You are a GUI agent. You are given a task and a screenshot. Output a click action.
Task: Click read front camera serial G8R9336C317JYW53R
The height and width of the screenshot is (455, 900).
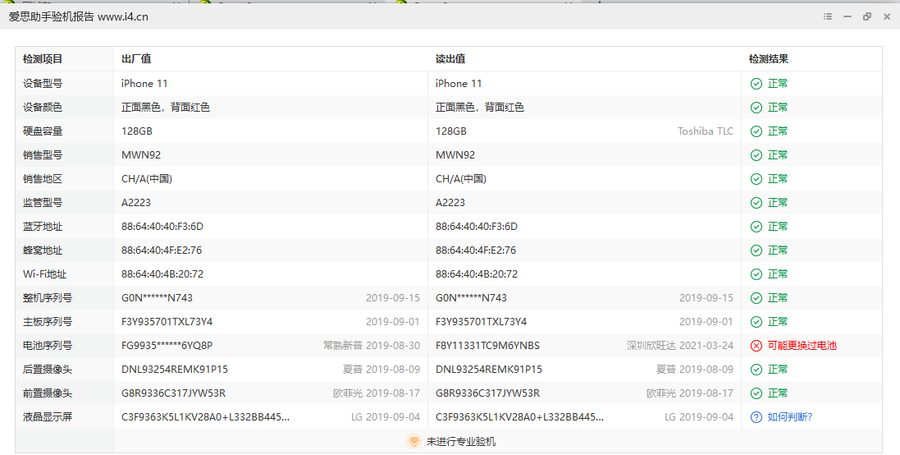pos(487,393)
